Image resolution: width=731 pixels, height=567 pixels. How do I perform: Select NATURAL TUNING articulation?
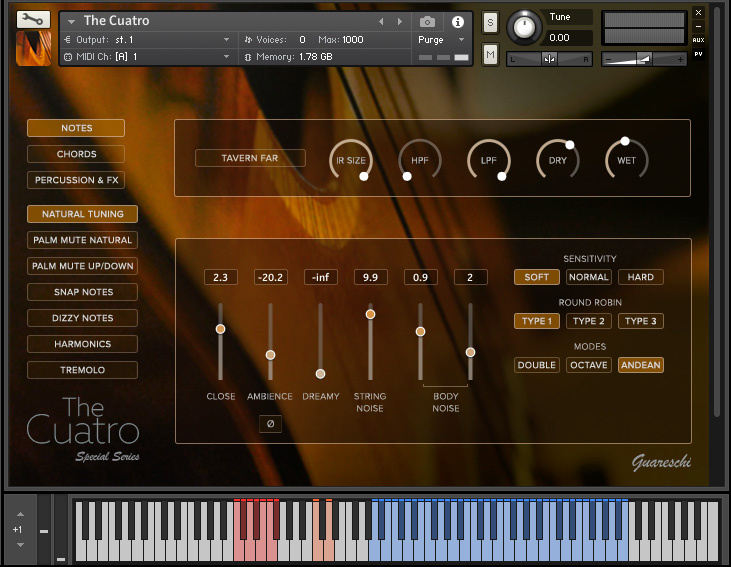tap(83, 214)
